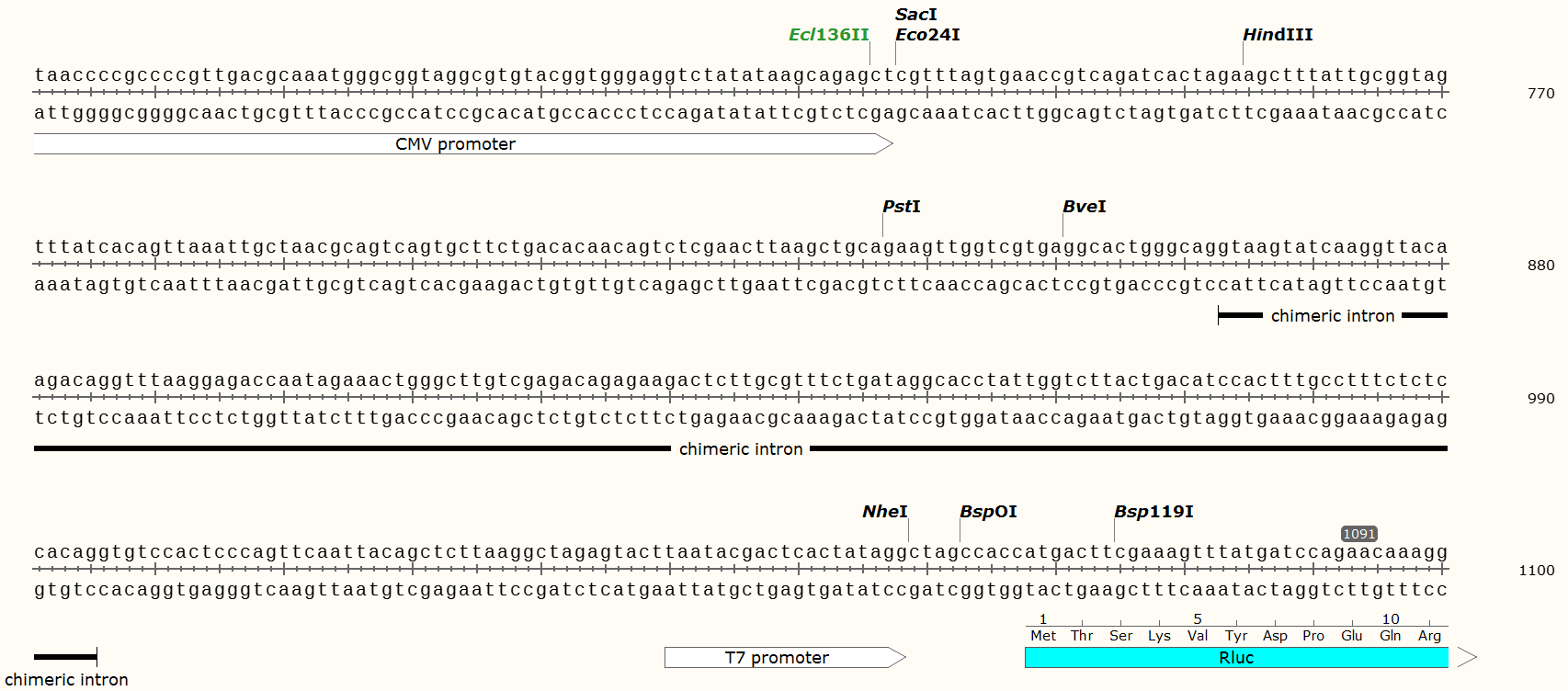
Task: Click the line number 1100
Action: point(1537,571)
